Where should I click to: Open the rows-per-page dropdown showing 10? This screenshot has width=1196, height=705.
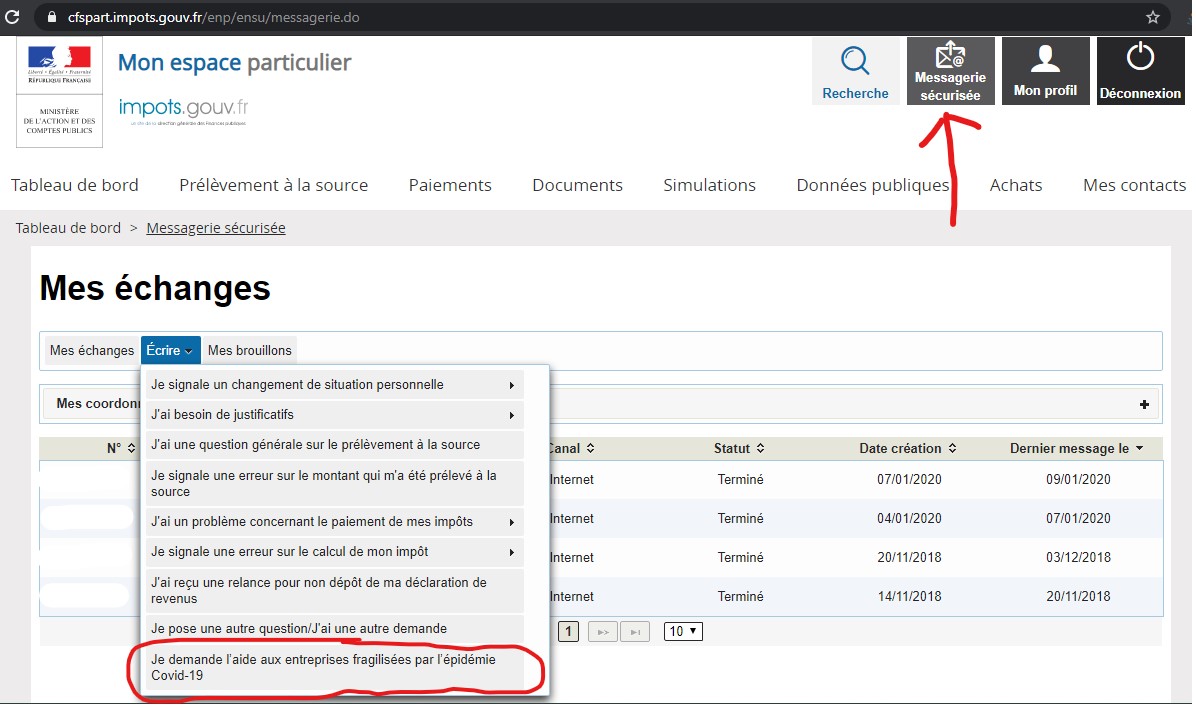tap(683, 632)
